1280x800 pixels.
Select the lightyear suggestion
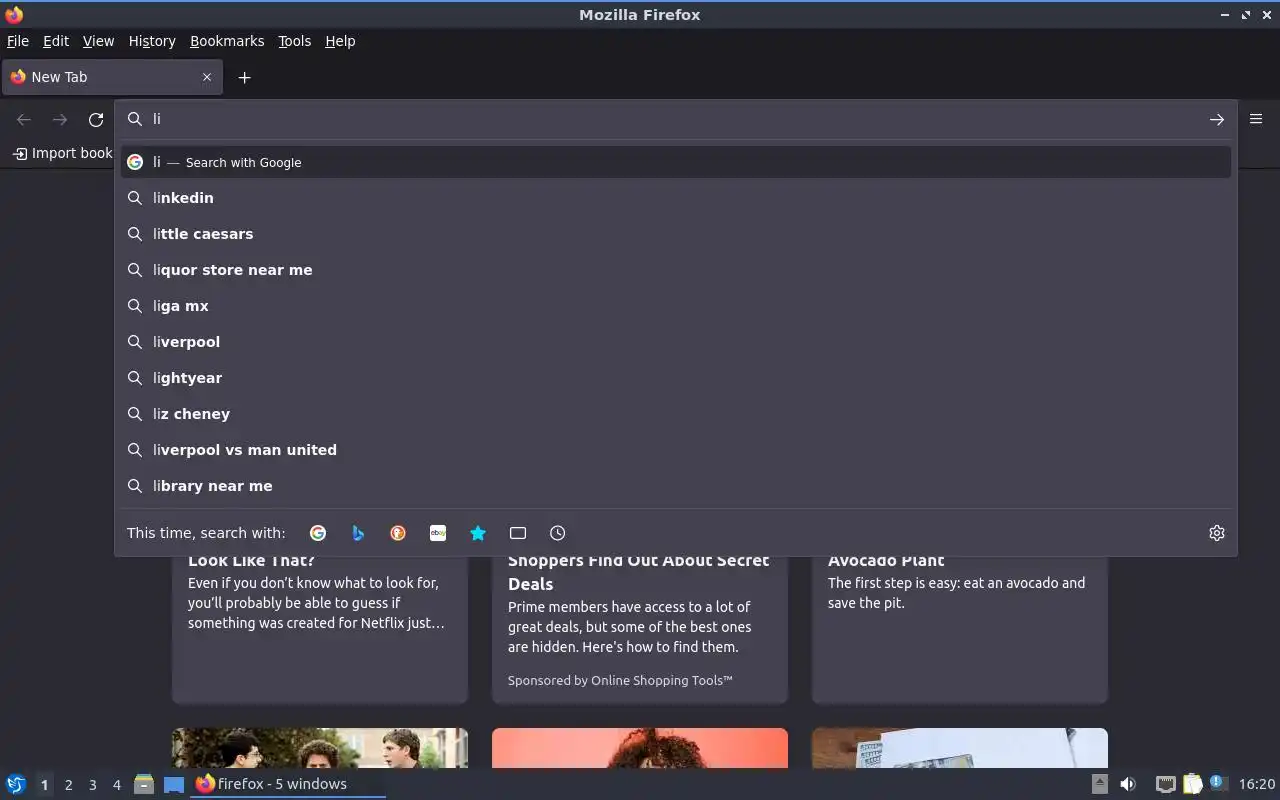point(676,378)
